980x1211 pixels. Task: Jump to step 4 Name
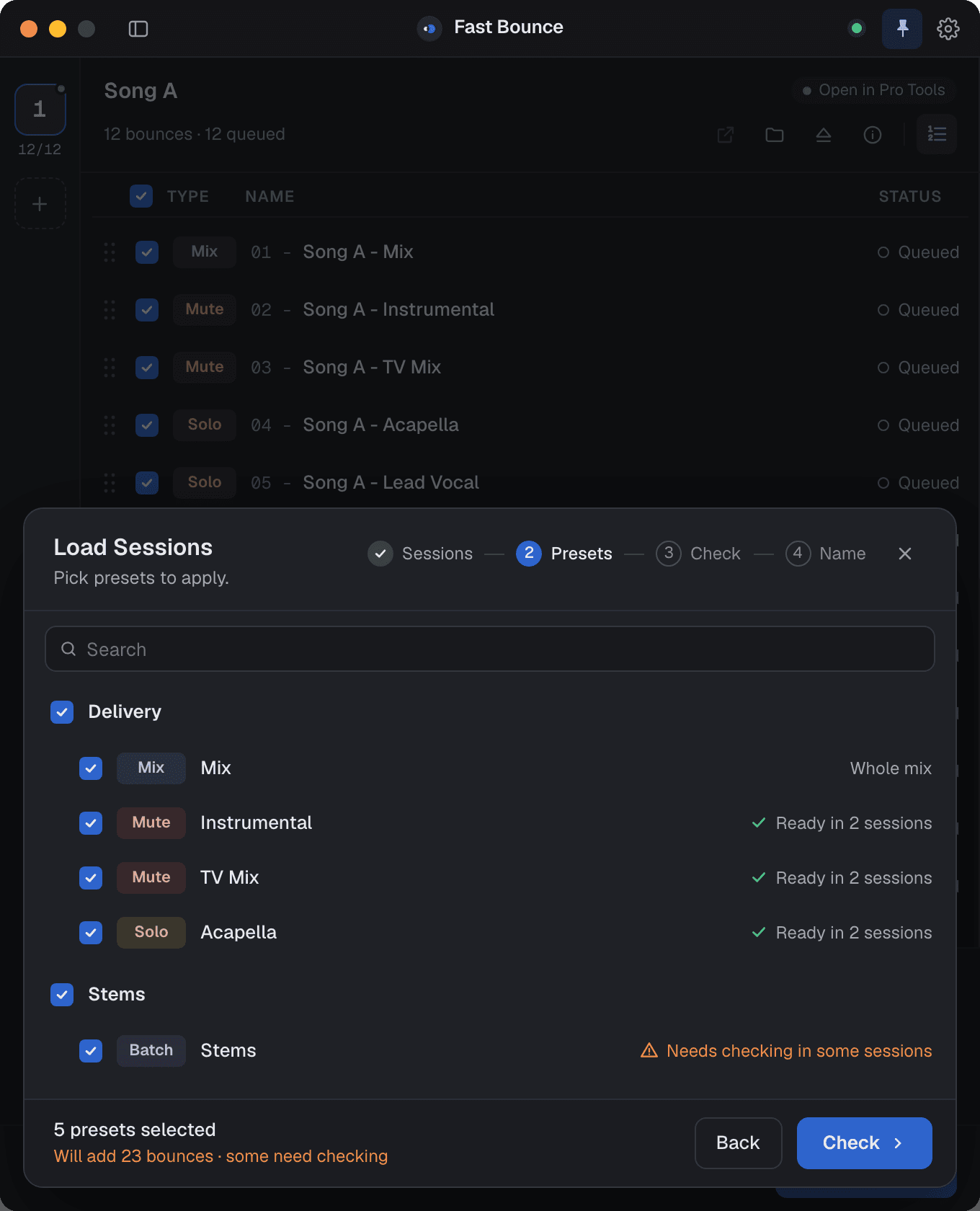pos(826,554)
